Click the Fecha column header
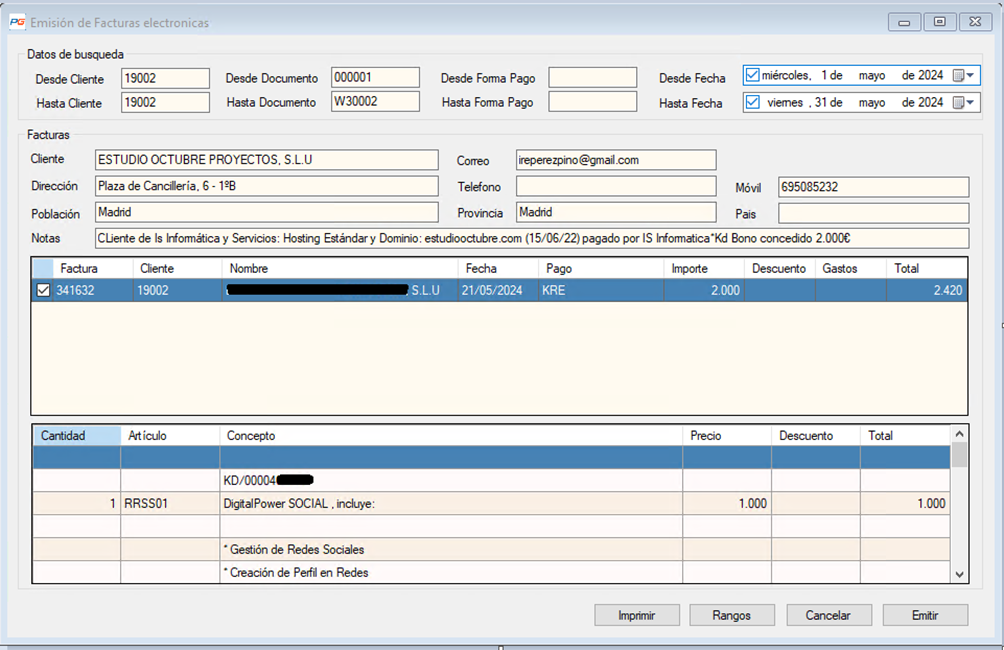Screen dimensions: 1004x650 498,268
